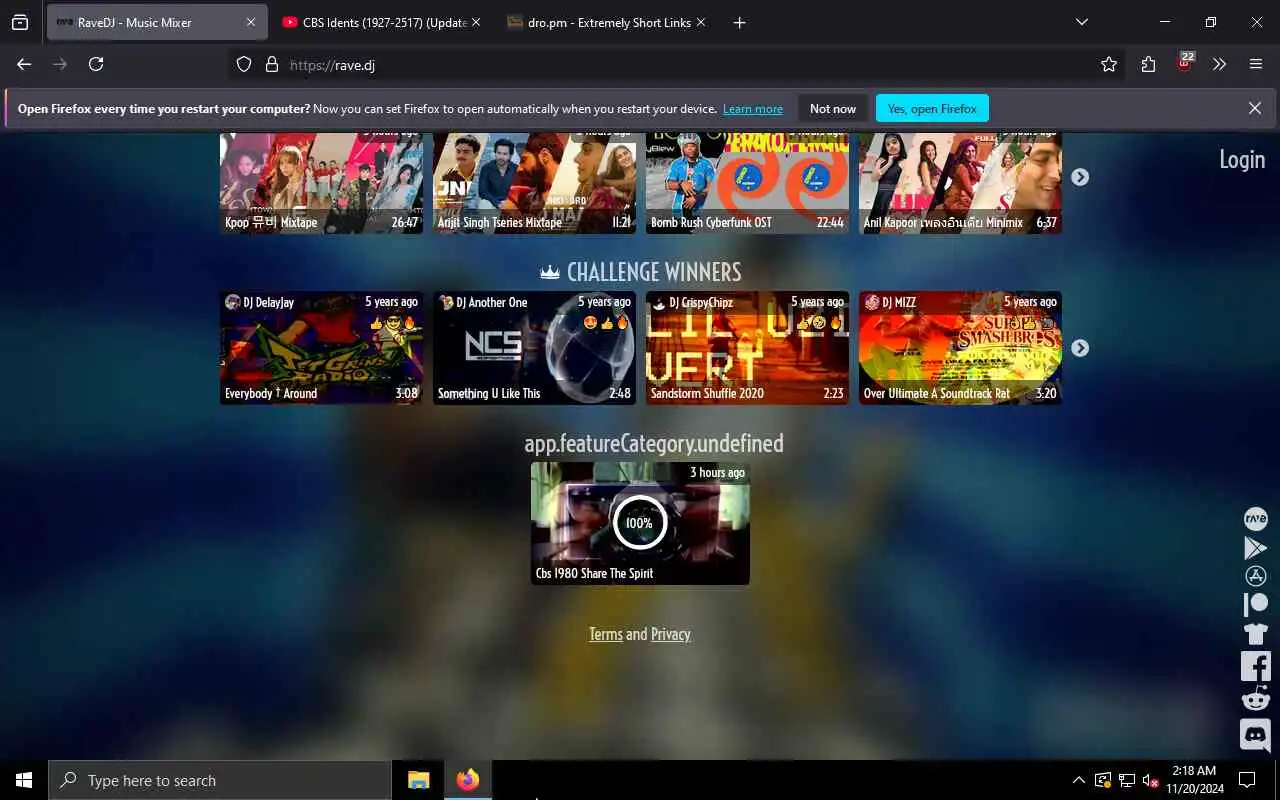Click the tracking protection shield icon

pyautogui.click(x=244, y=64)
